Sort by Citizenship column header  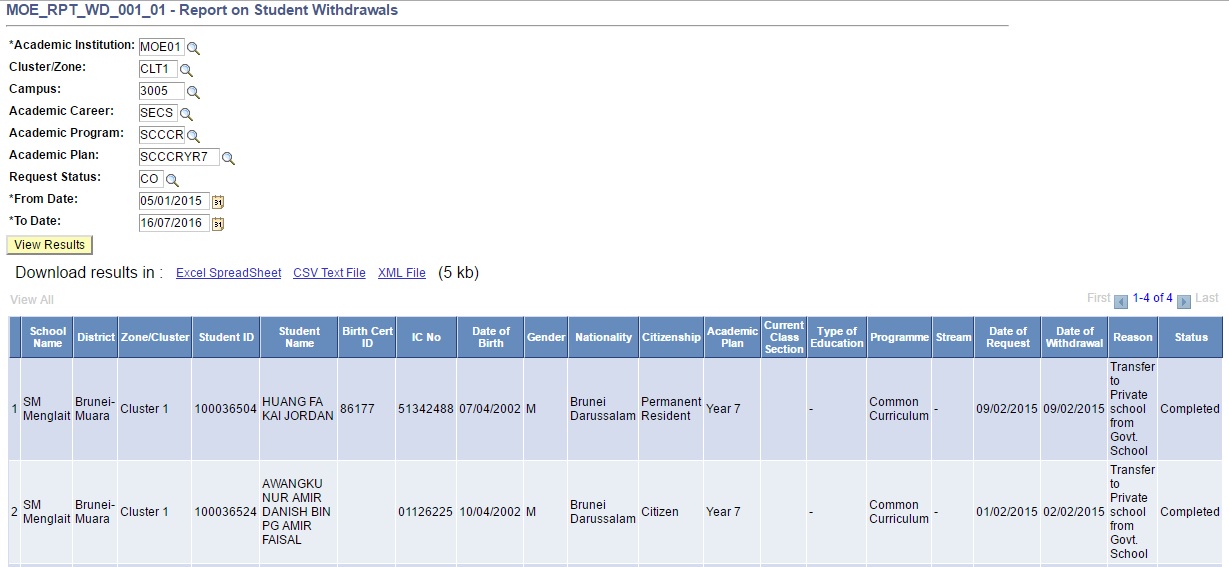(671, 338)
